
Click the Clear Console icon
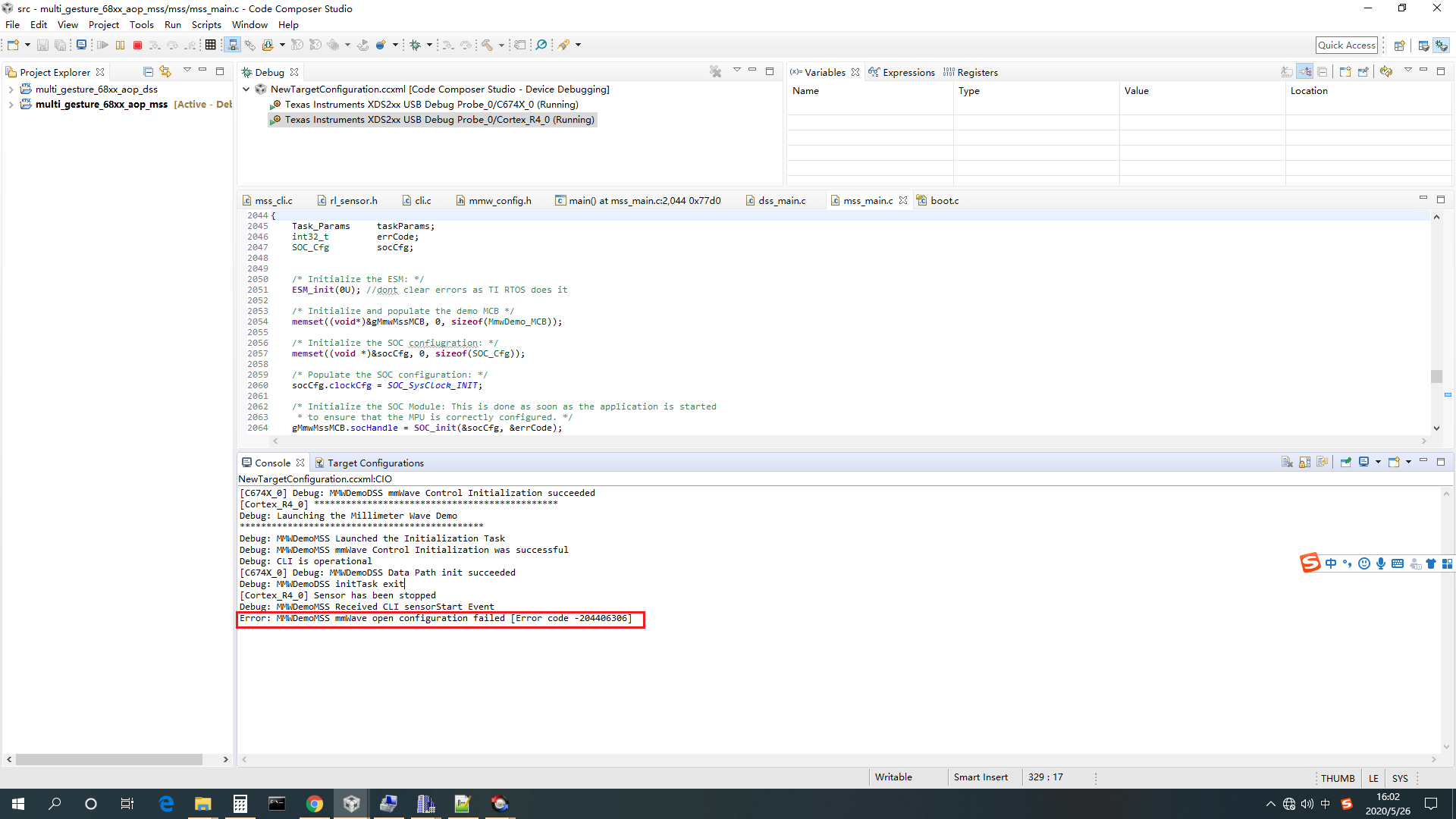pos(1287,462)
